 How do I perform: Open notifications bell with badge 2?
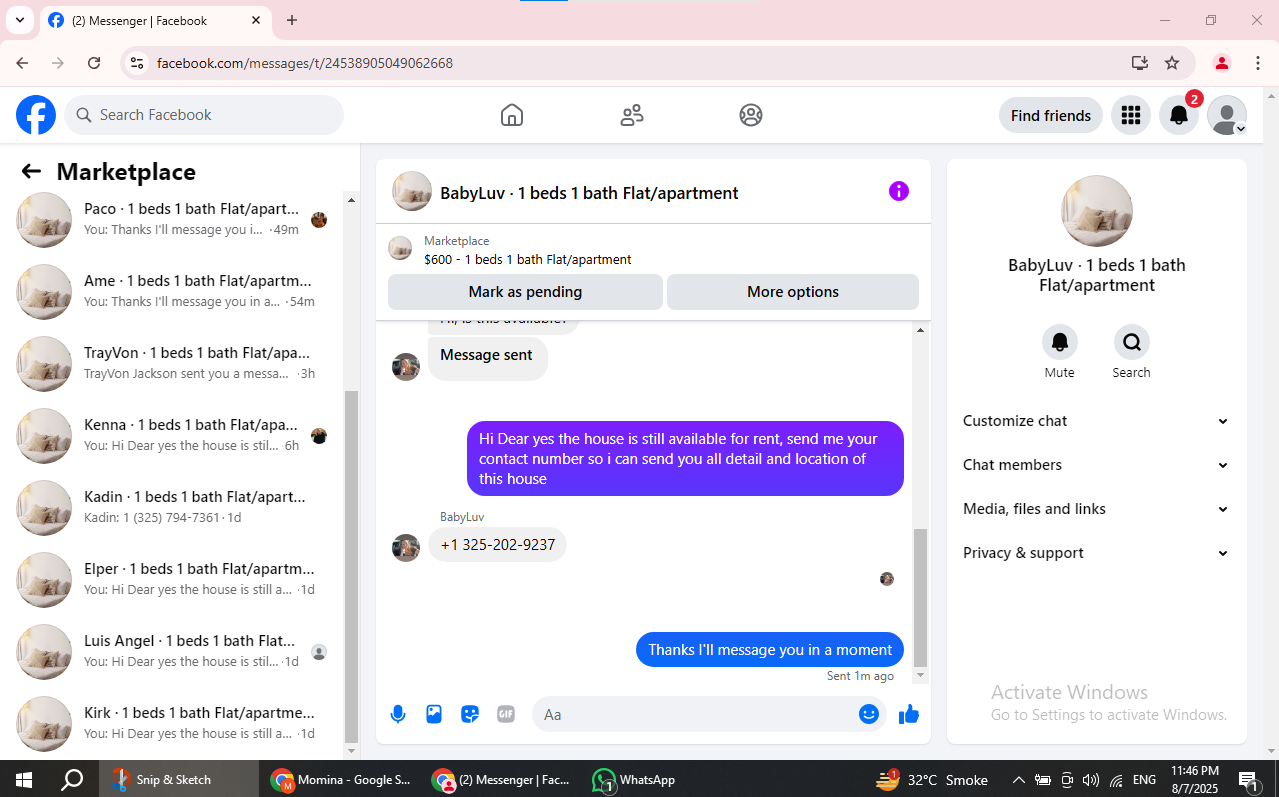(x=1179, y=115)
